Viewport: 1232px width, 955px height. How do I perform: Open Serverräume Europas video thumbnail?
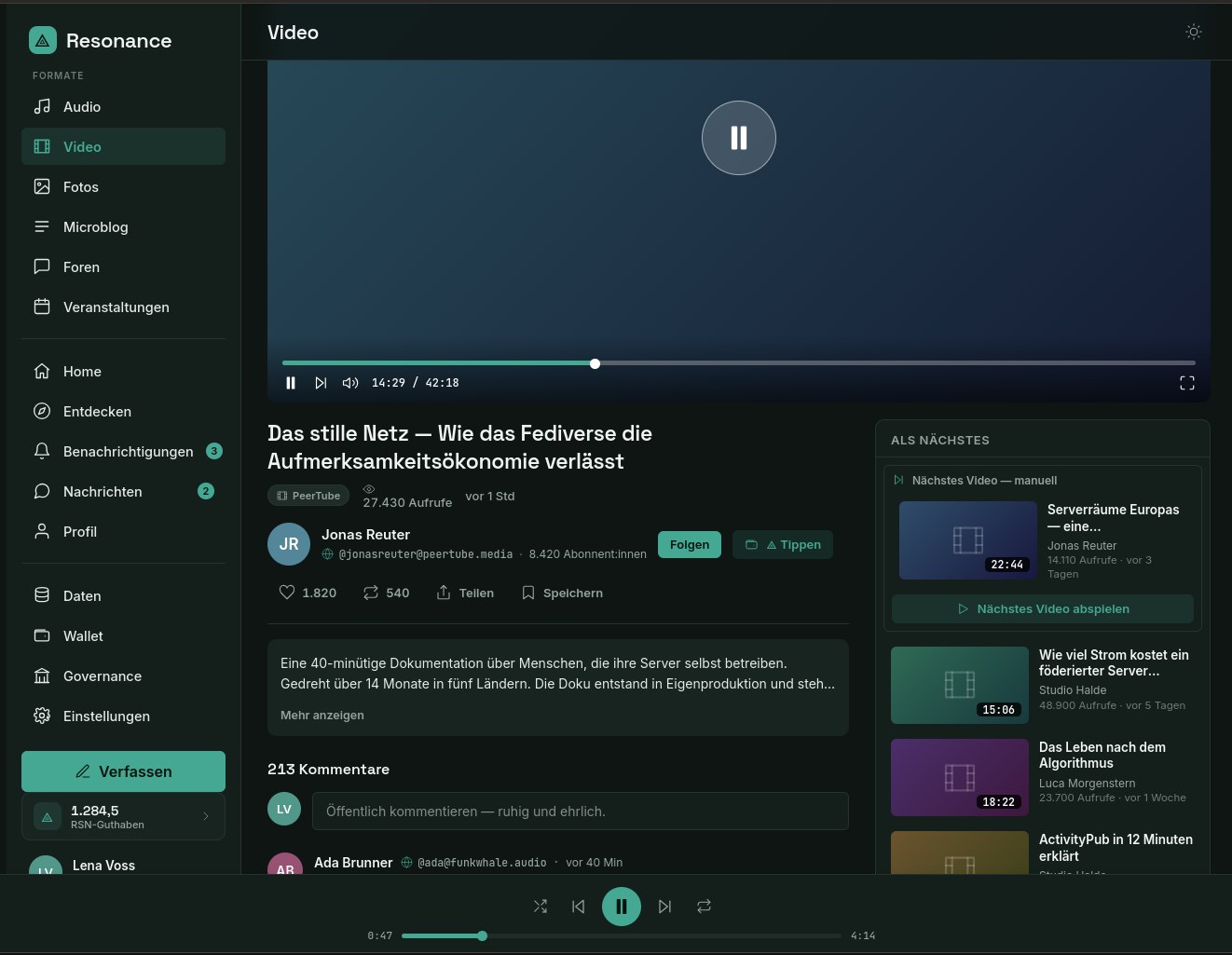(x=968, y=540)
